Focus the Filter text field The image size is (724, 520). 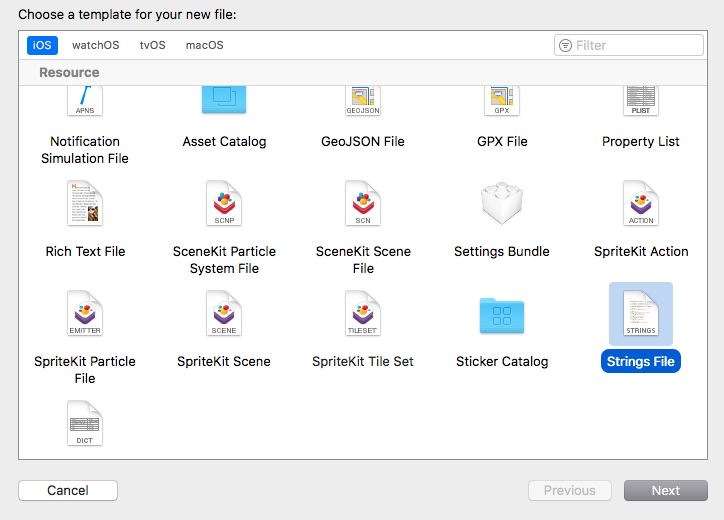(628, 45)
